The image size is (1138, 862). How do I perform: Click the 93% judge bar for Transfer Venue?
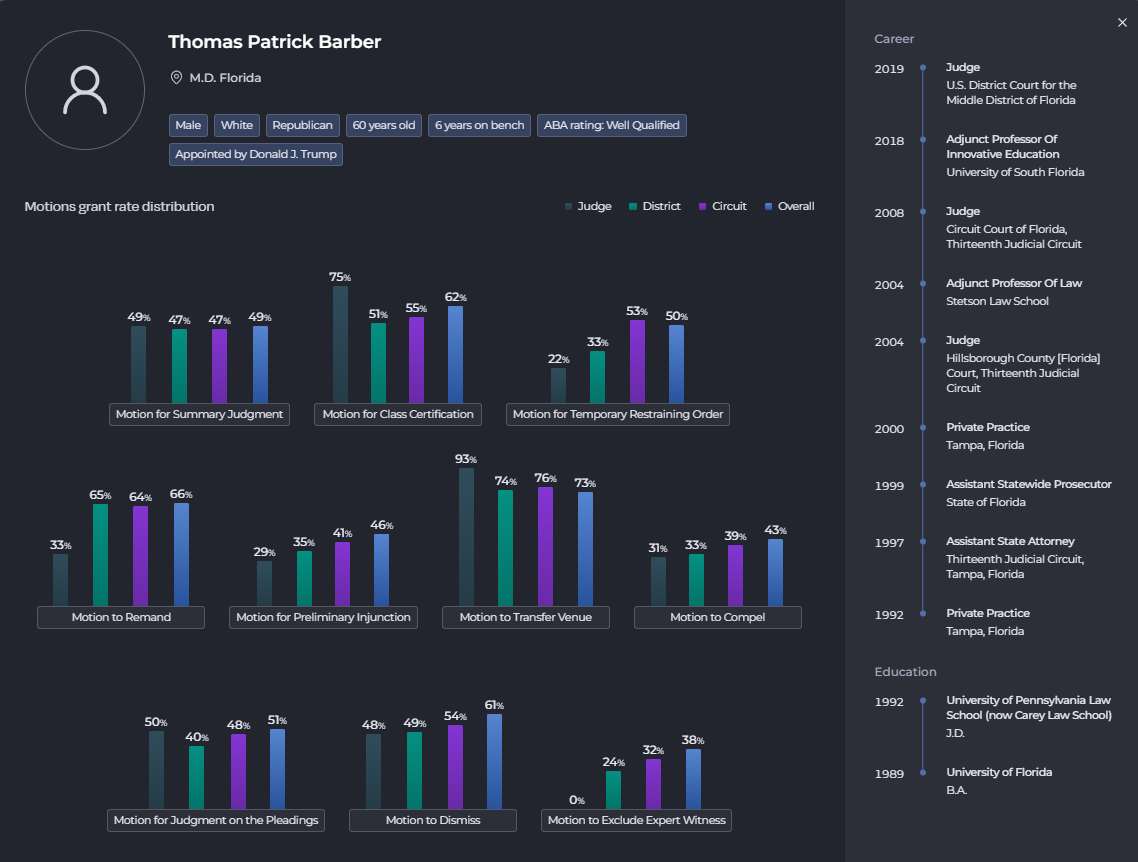tap(466, 536)
